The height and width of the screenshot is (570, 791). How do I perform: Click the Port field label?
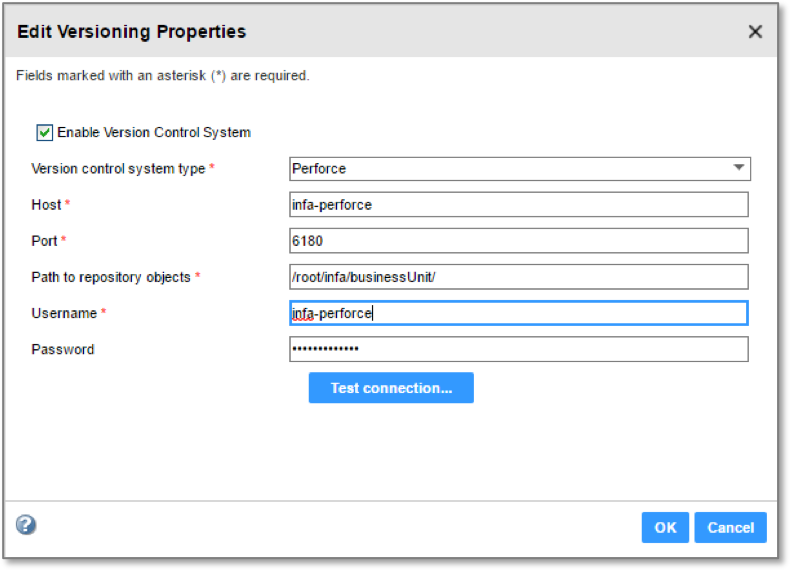45,241
